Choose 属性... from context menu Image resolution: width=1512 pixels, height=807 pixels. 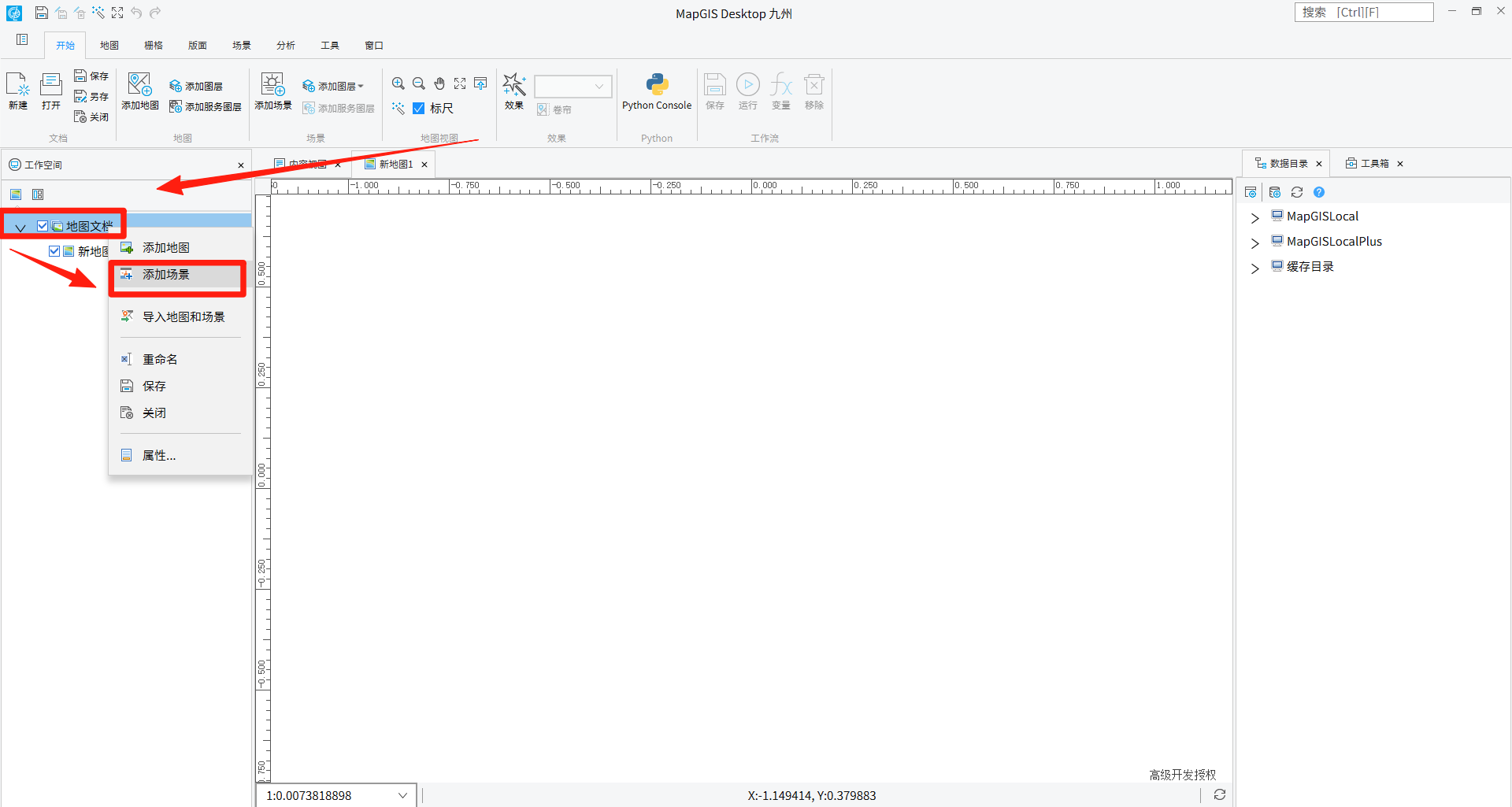pyautogui.click(x=180, y=456)
